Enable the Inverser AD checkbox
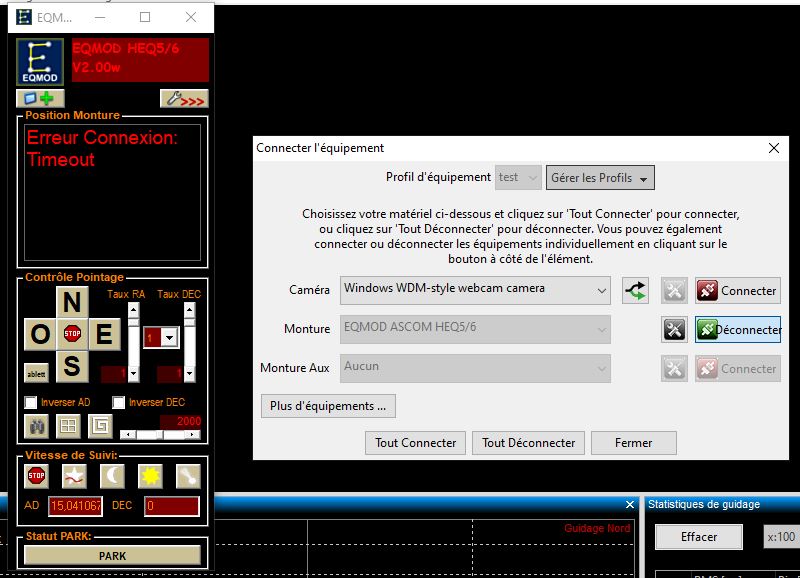The width and height of the screenshot is (800, 578). tap(31, 403)
